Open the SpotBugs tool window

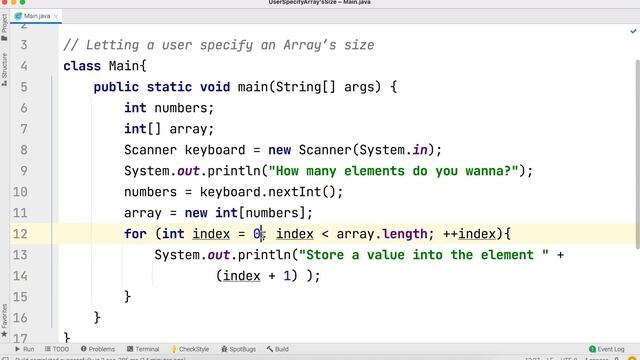(x=238, y=349)
